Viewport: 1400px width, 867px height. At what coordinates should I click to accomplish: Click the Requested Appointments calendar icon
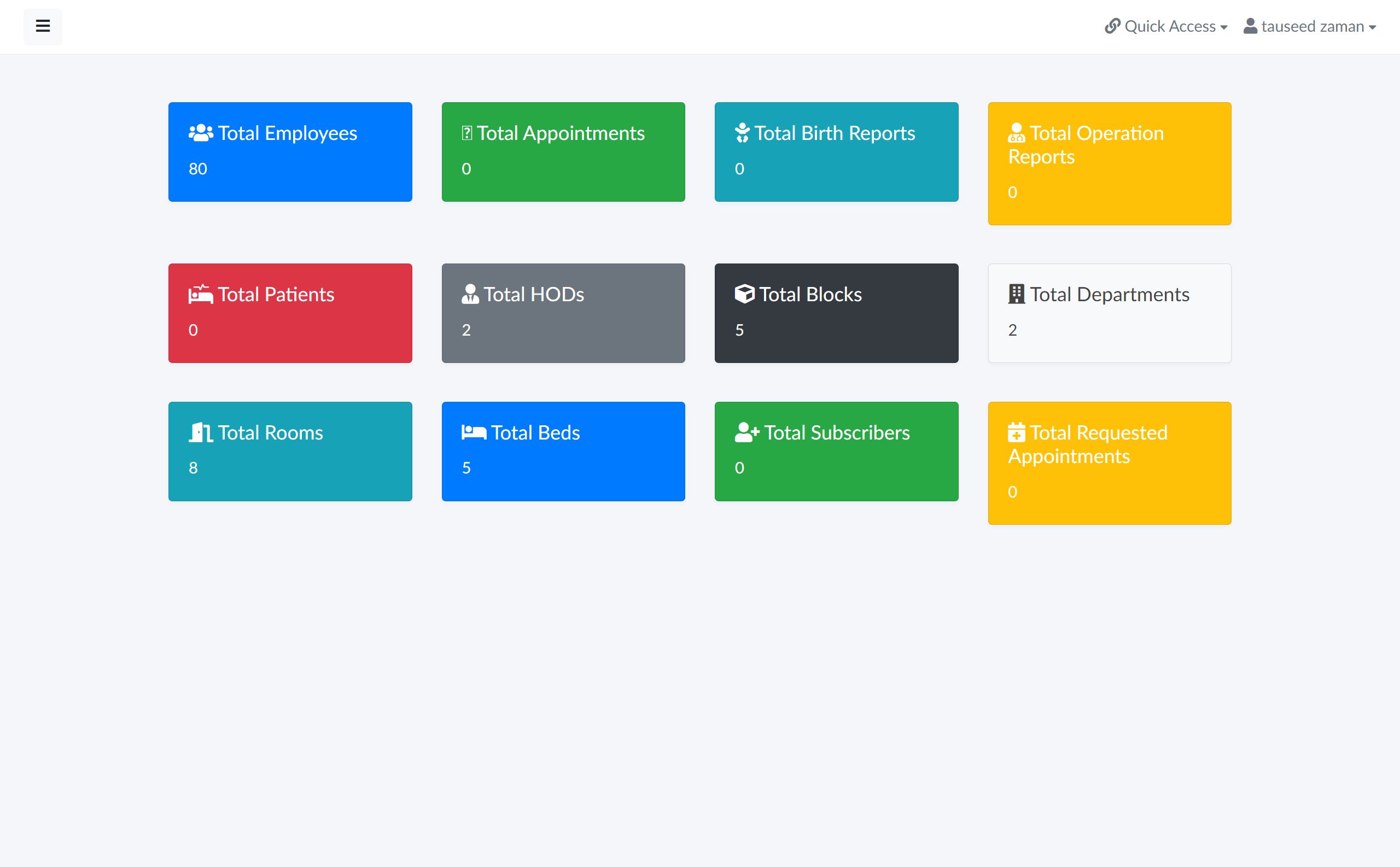click(x=1016, y=432)
